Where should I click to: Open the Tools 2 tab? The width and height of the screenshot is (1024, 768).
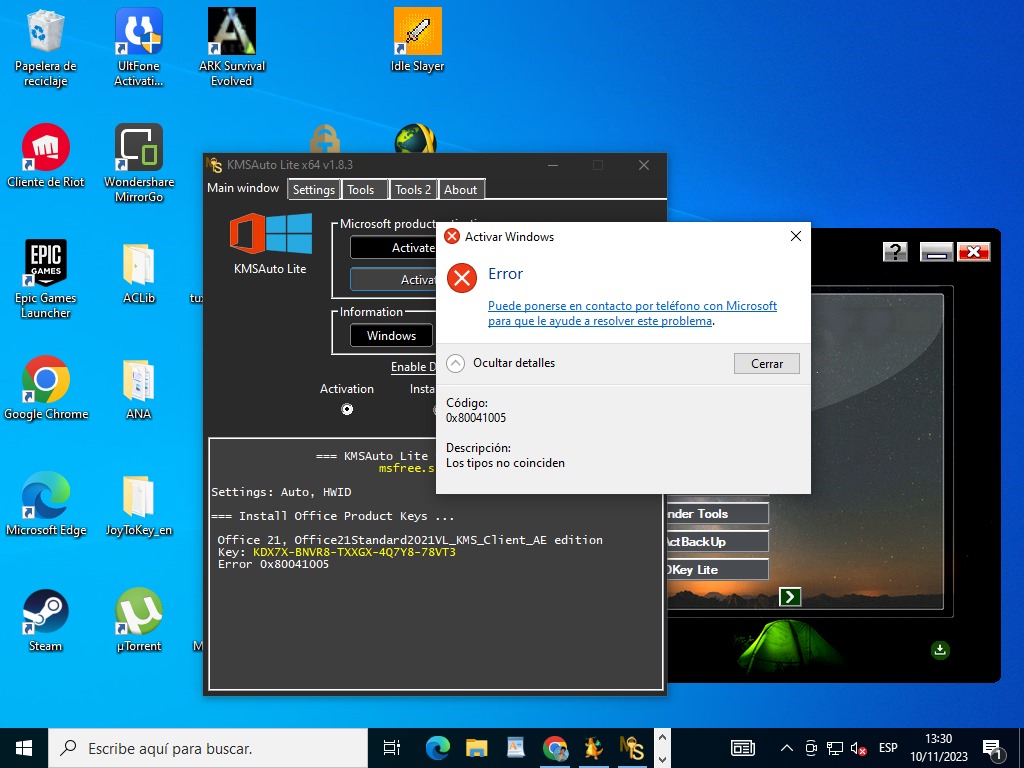[x=413, y=189]
